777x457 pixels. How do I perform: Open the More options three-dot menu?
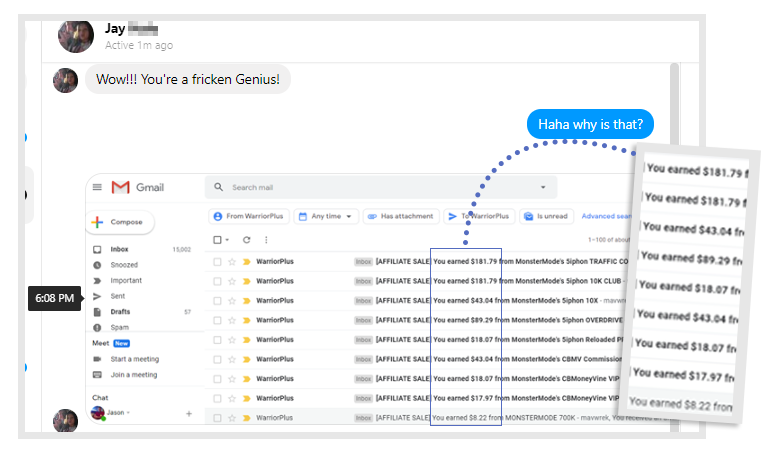pyautogui.click(x=266, y=240)
